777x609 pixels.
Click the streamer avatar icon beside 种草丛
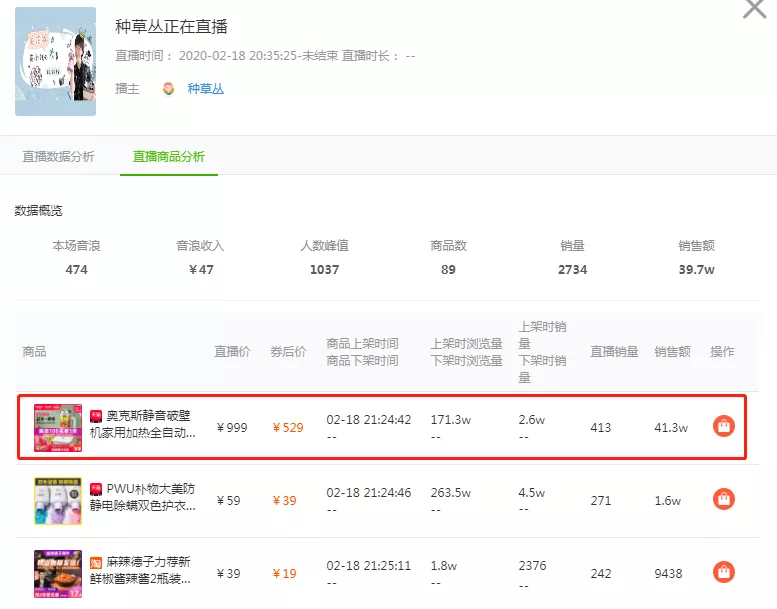[x=168, y=89]
